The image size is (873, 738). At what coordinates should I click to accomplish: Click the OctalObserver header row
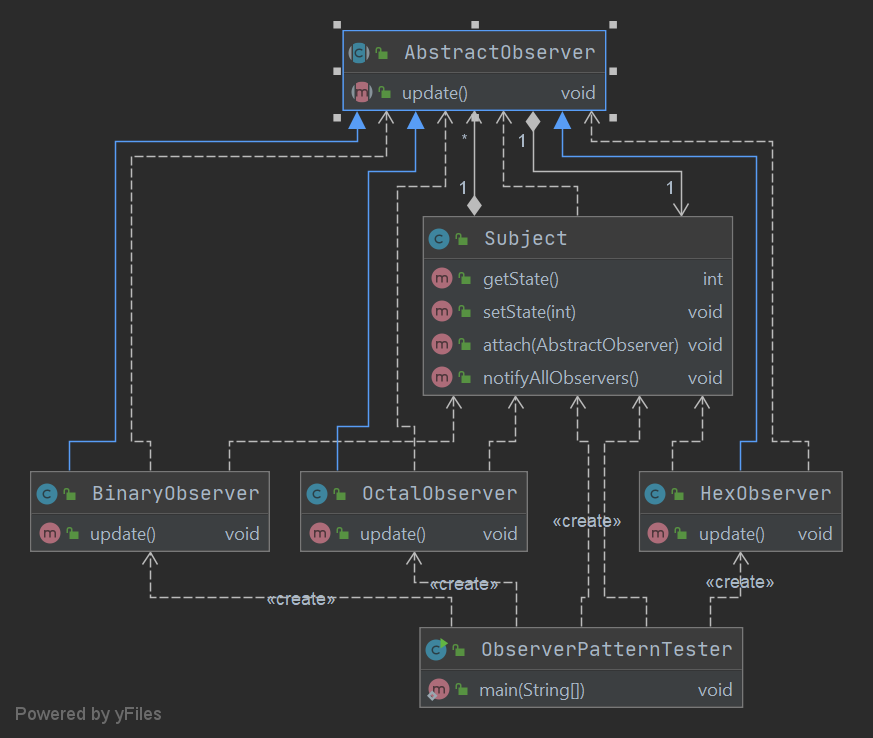pyautogui.click(x=413, y=493)
